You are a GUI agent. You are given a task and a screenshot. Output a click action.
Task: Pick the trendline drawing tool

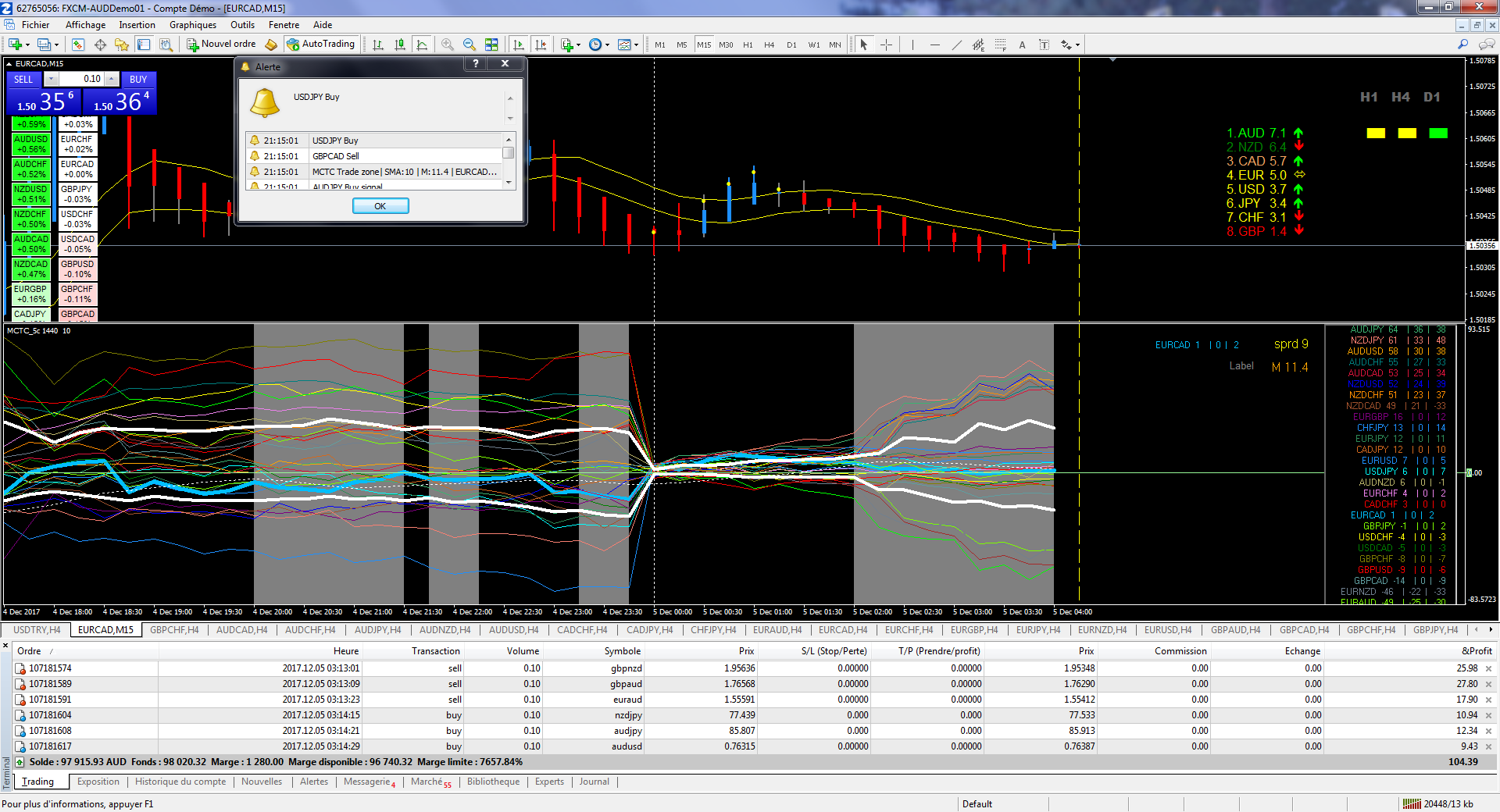click(x=956, y=45)
